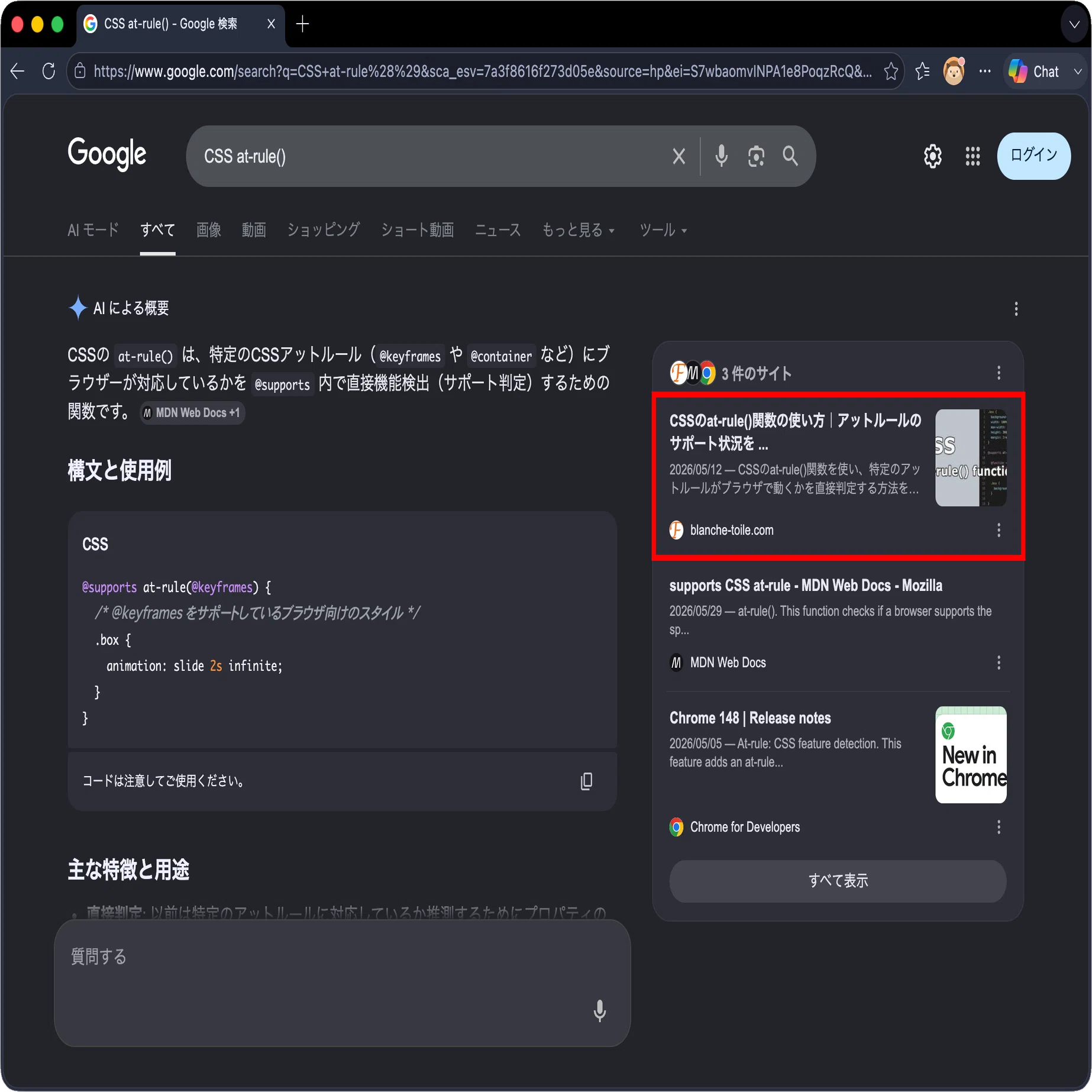This screenshot has height=1092, width=1092.
Task: Submit search with magnifying glass
Action: click(790, 156)
